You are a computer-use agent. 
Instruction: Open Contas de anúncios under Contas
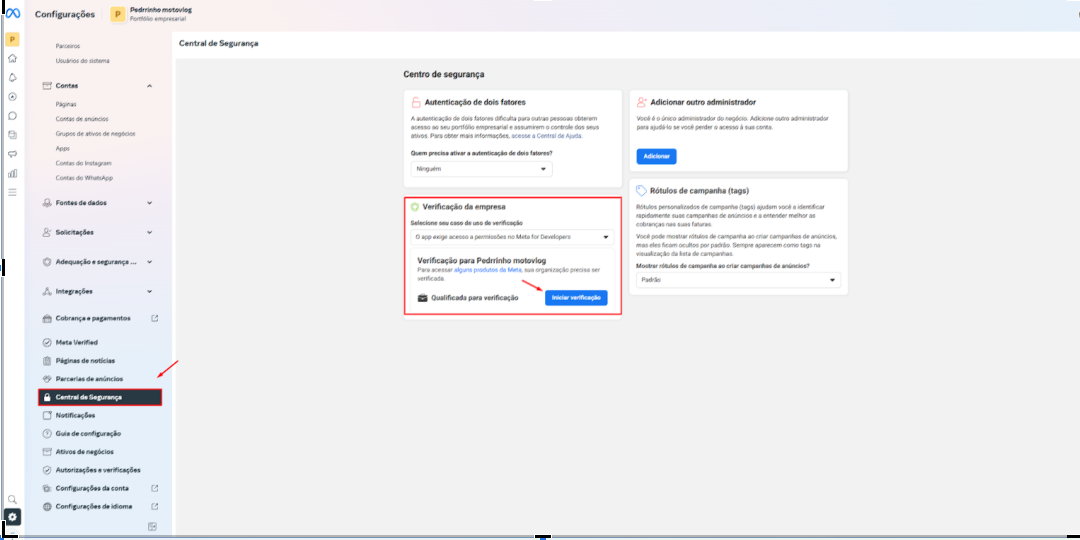click(x=82, y=119)
